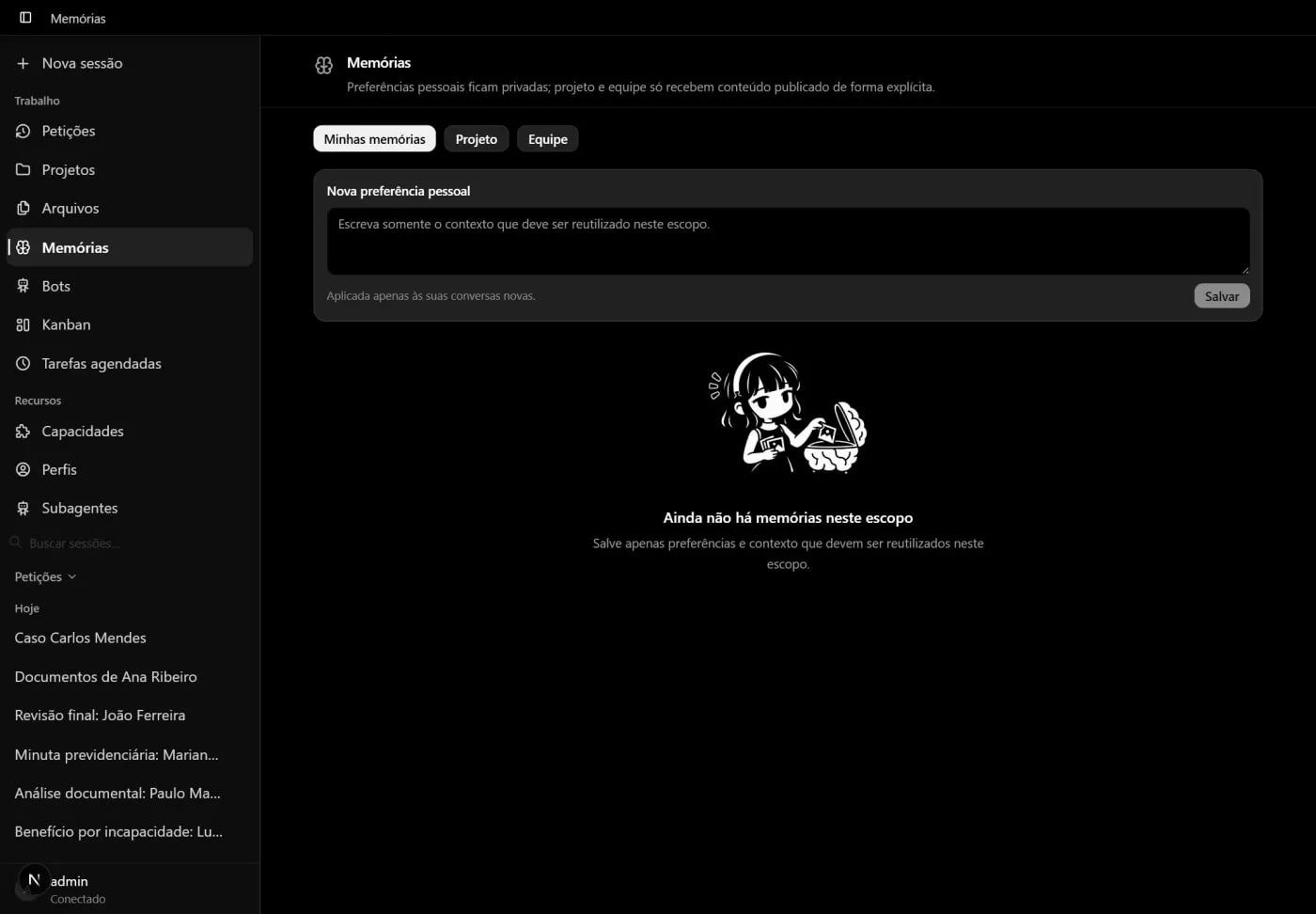Select the Bots robot icon
This screenshot has width=1316, height=914.
[23, 286]
